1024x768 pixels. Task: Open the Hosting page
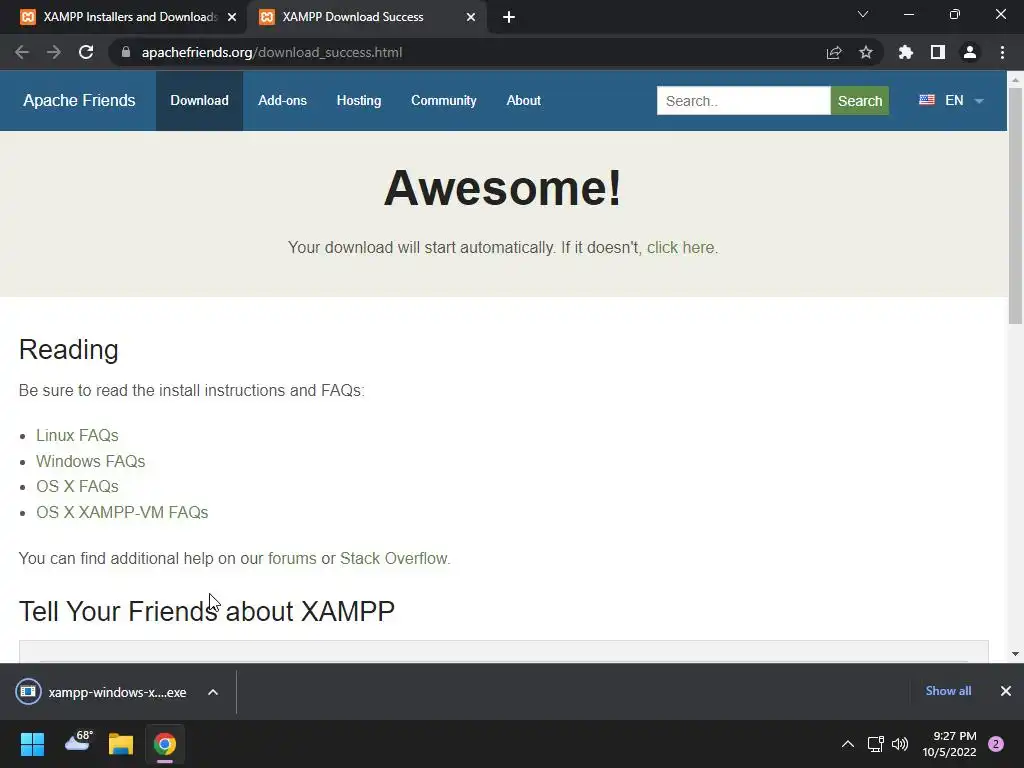(x=359, y=101)
